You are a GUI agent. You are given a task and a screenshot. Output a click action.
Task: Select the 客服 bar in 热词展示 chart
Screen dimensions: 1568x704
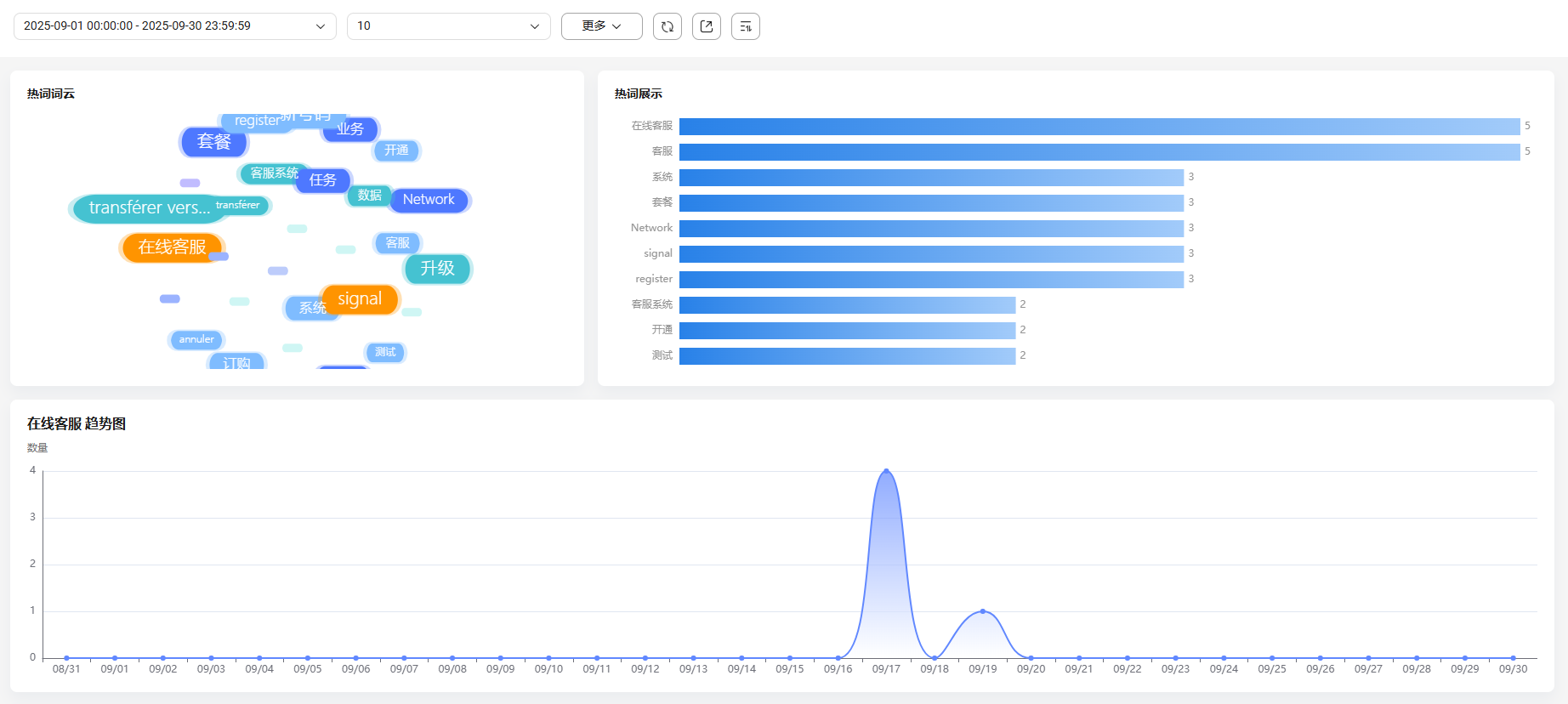pyautogui.click(x=1099, y=152)
